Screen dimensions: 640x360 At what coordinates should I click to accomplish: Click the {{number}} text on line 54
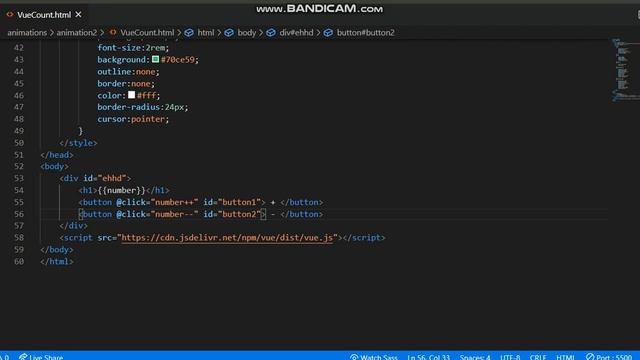121,190
